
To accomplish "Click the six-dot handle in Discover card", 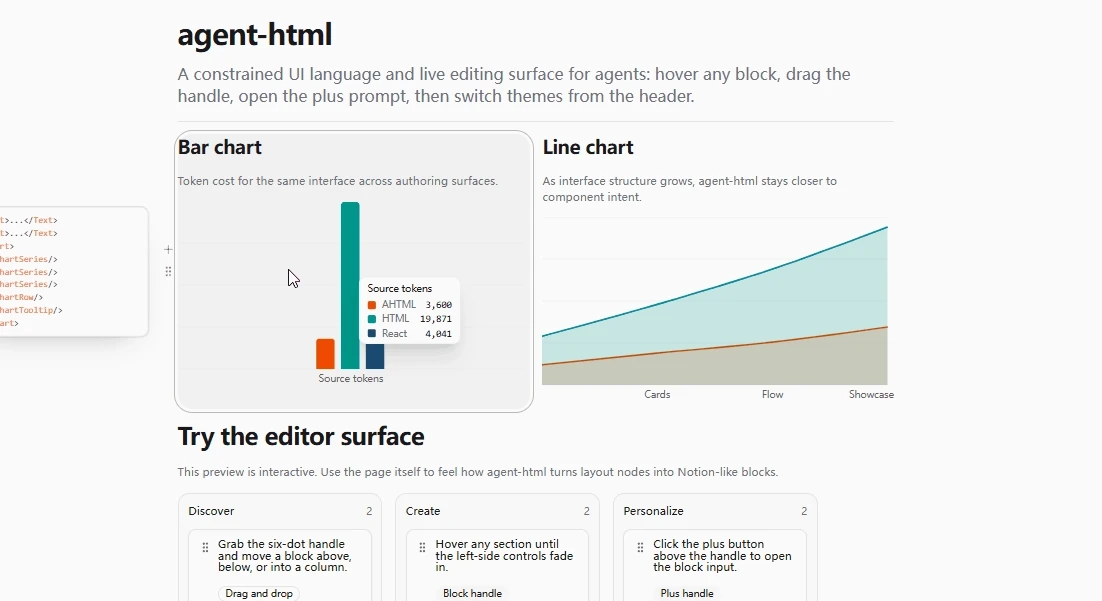I will pos(205,547).
